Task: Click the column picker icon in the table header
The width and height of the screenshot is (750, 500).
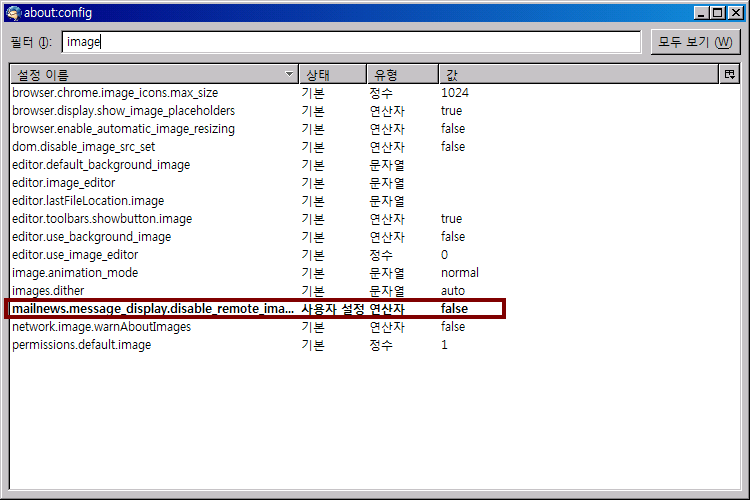Action: click(x=729, y=74)
